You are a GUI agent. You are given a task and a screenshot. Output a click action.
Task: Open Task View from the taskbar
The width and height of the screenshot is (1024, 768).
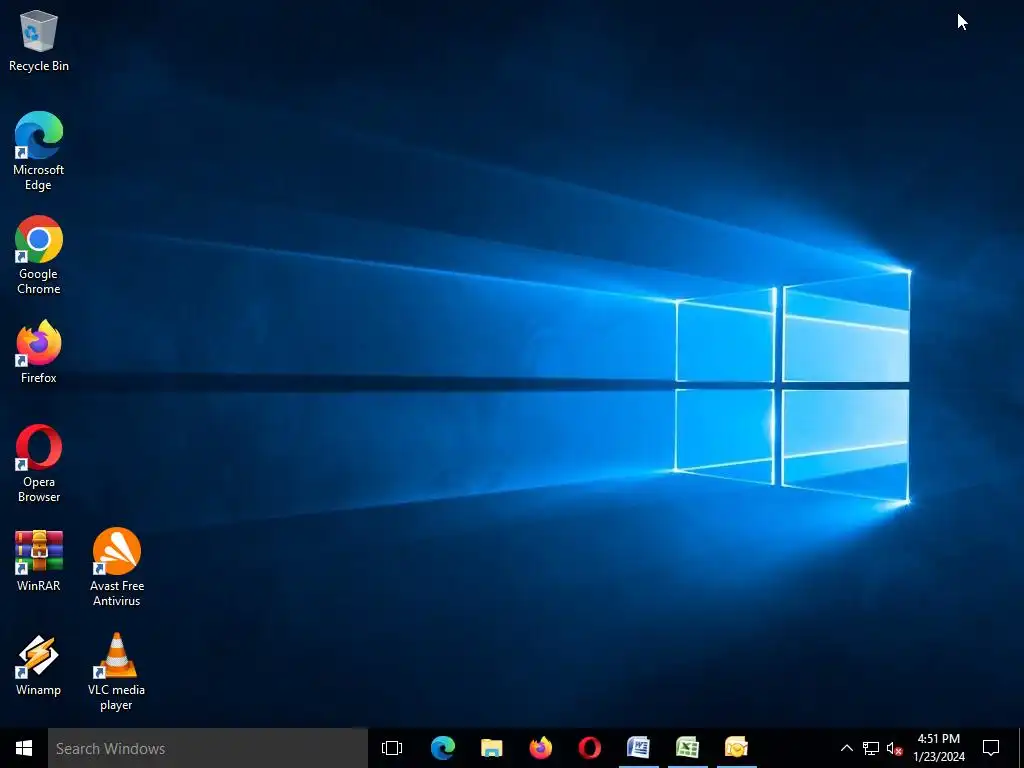tap(392, 748)
